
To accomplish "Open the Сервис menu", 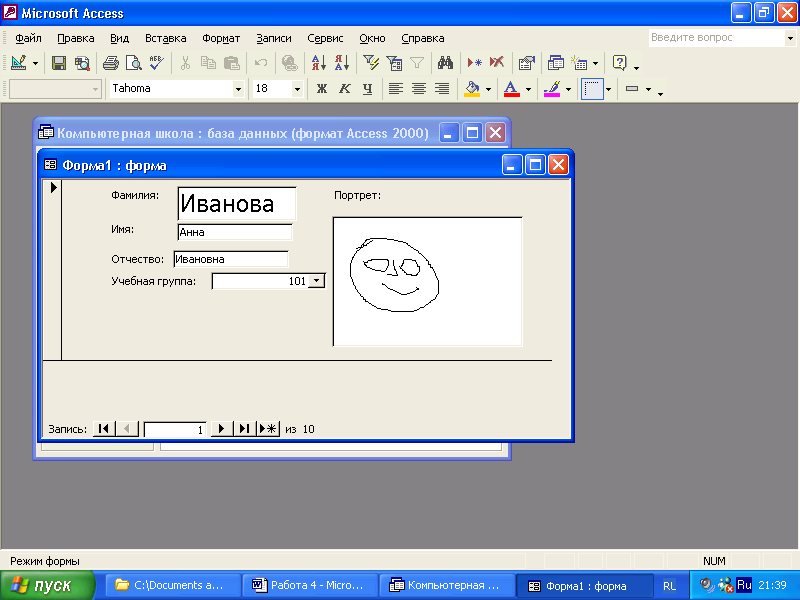I will (325, 38).
